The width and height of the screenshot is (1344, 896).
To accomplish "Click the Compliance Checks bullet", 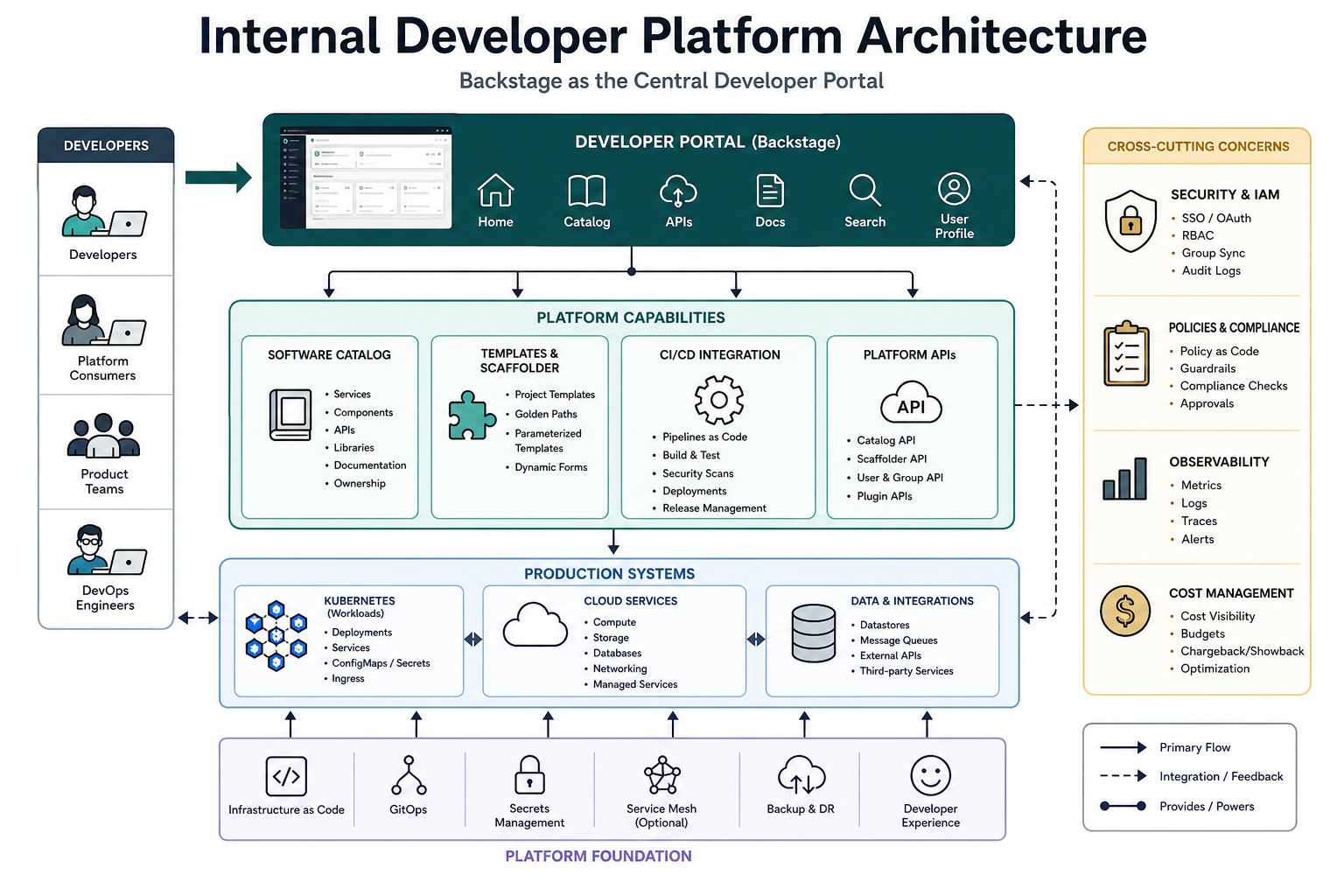I will click(1228, 386).
